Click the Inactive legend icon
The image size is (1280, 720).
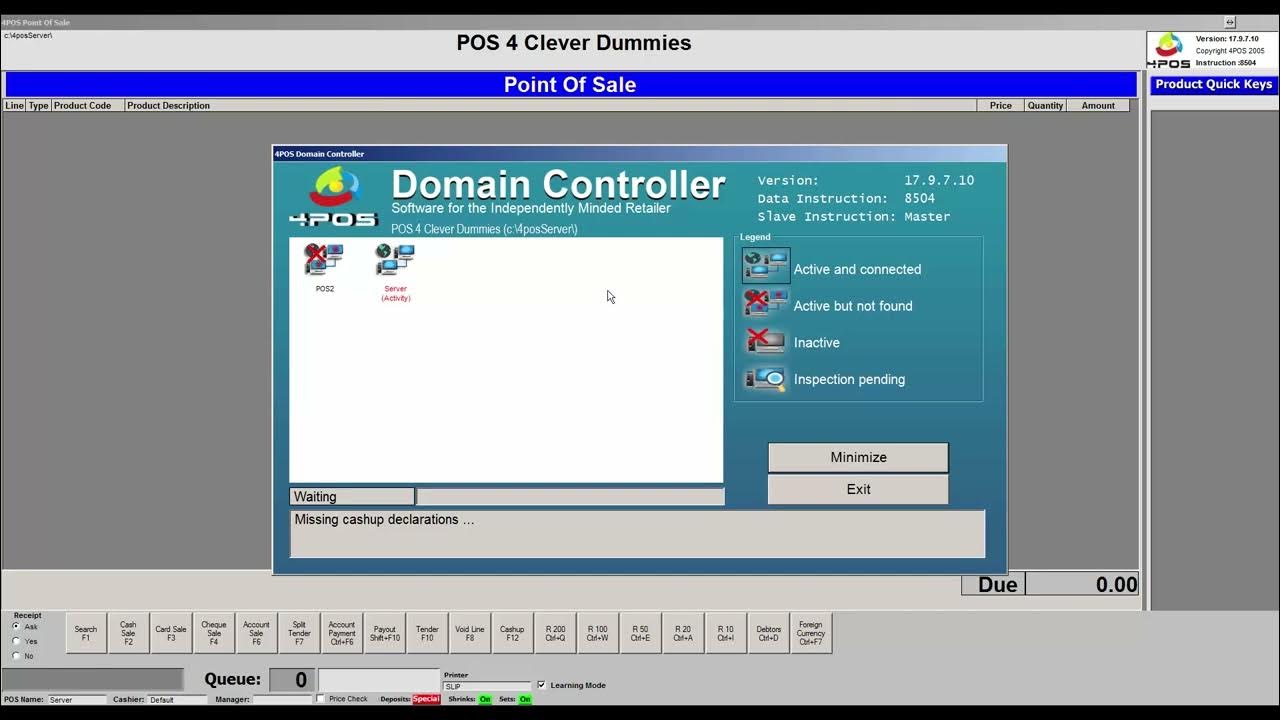click(x=766, y=341)
